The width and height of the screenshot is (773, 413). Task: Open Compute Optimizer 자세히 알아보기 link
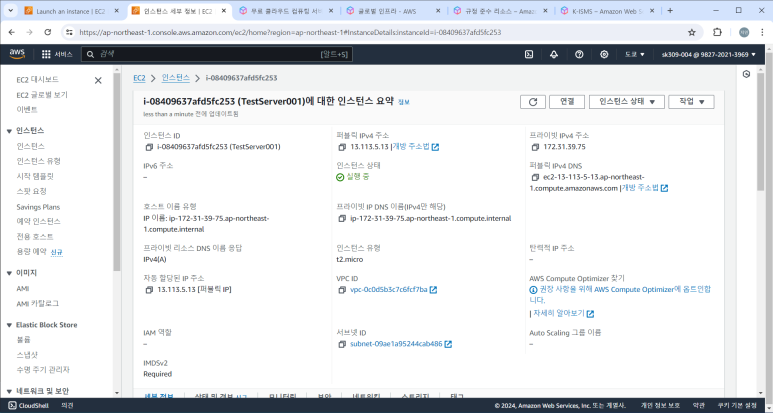pyautogui.click(x=563, y=313)
